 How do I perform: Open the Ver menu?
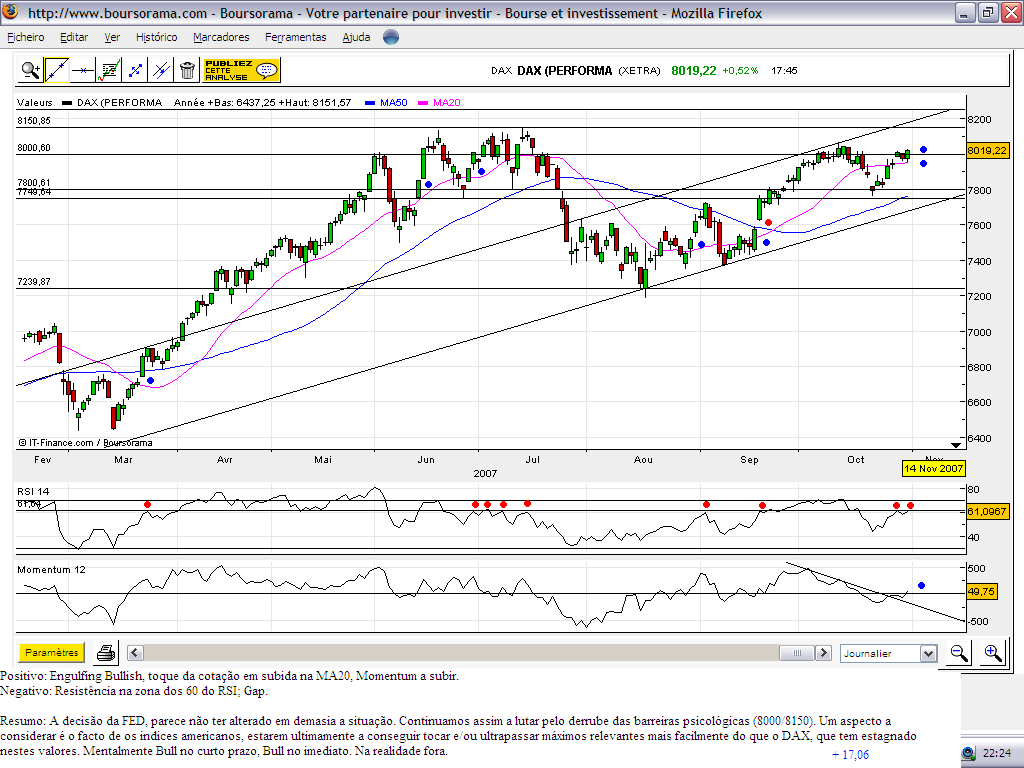point(112,37)
